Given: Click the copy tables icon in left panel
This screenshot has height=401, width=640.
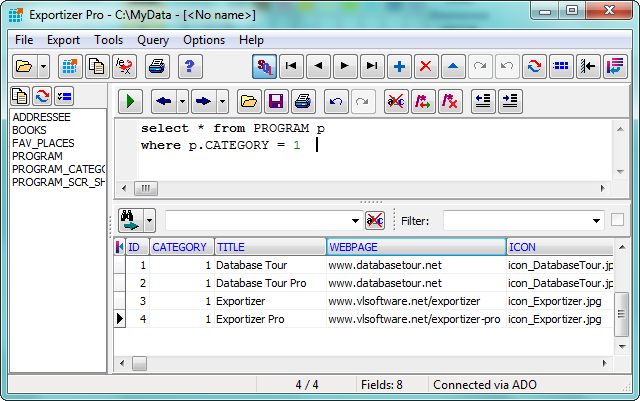Looking at the screenshot, I should 20,96.
